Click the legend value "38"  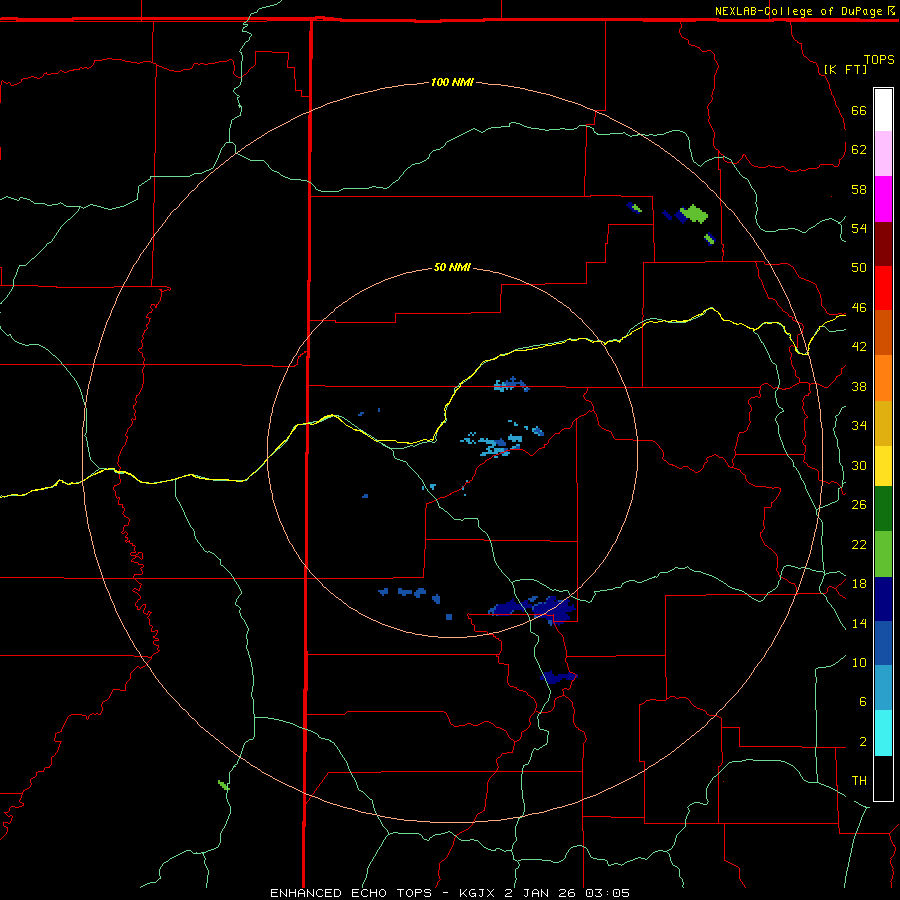pos(859,386)
